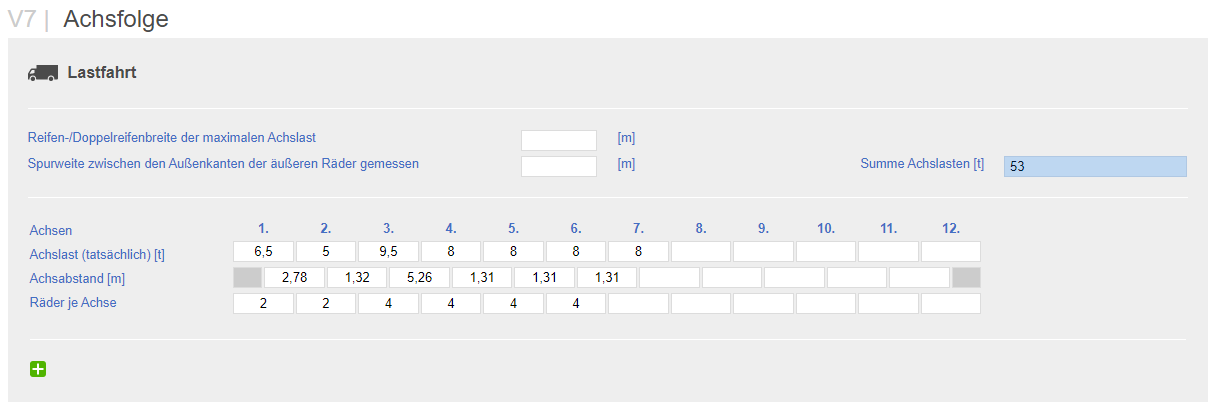This screenshot has width=1218, height=411.
Task: Click empty Achslast field for axle 8
Action: 701,251
